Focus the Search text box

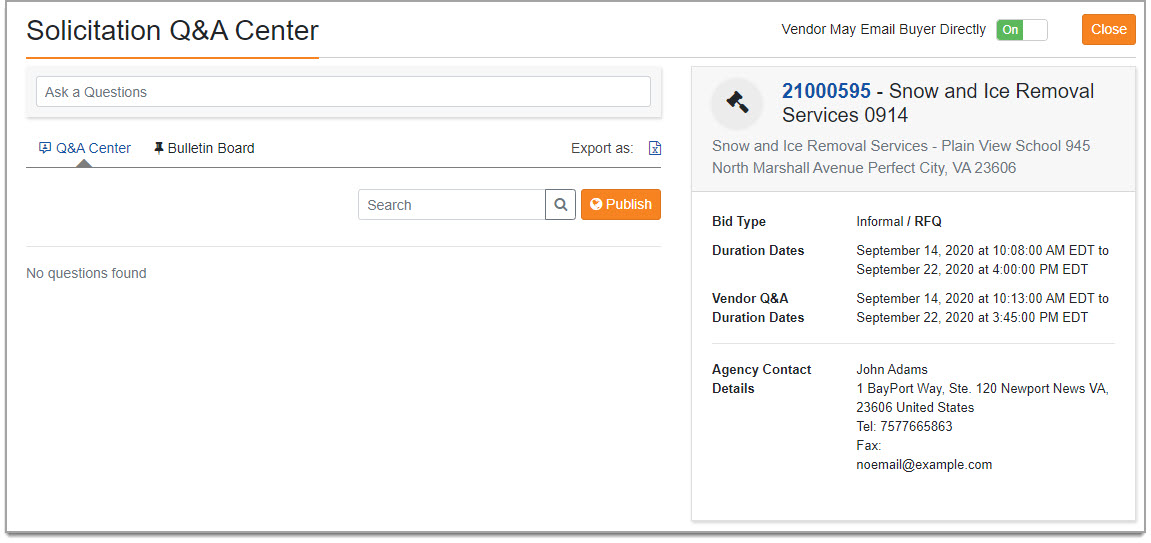pos(451,205)
